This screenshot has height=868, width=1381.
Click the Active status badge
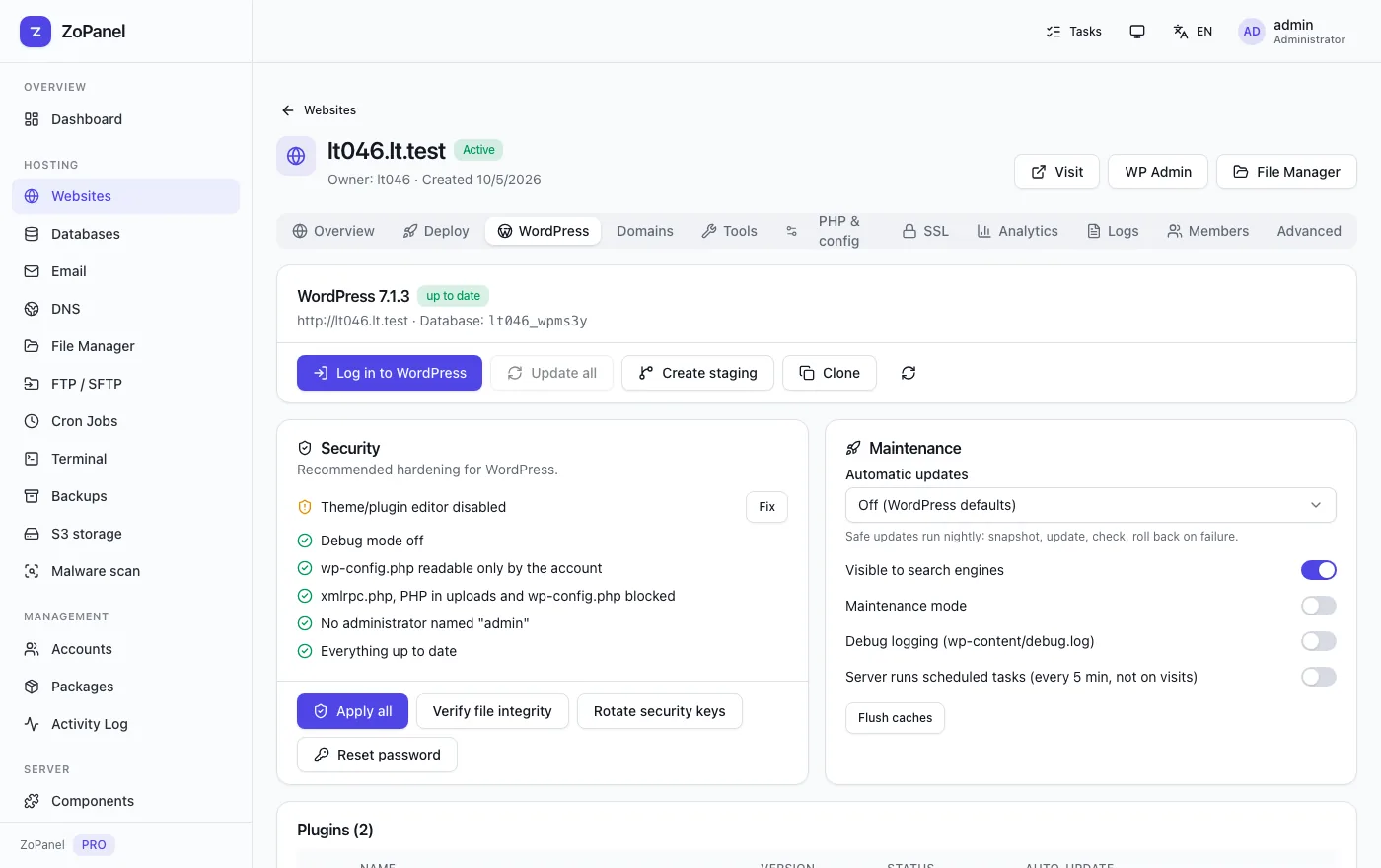click(x=478, y=150)
